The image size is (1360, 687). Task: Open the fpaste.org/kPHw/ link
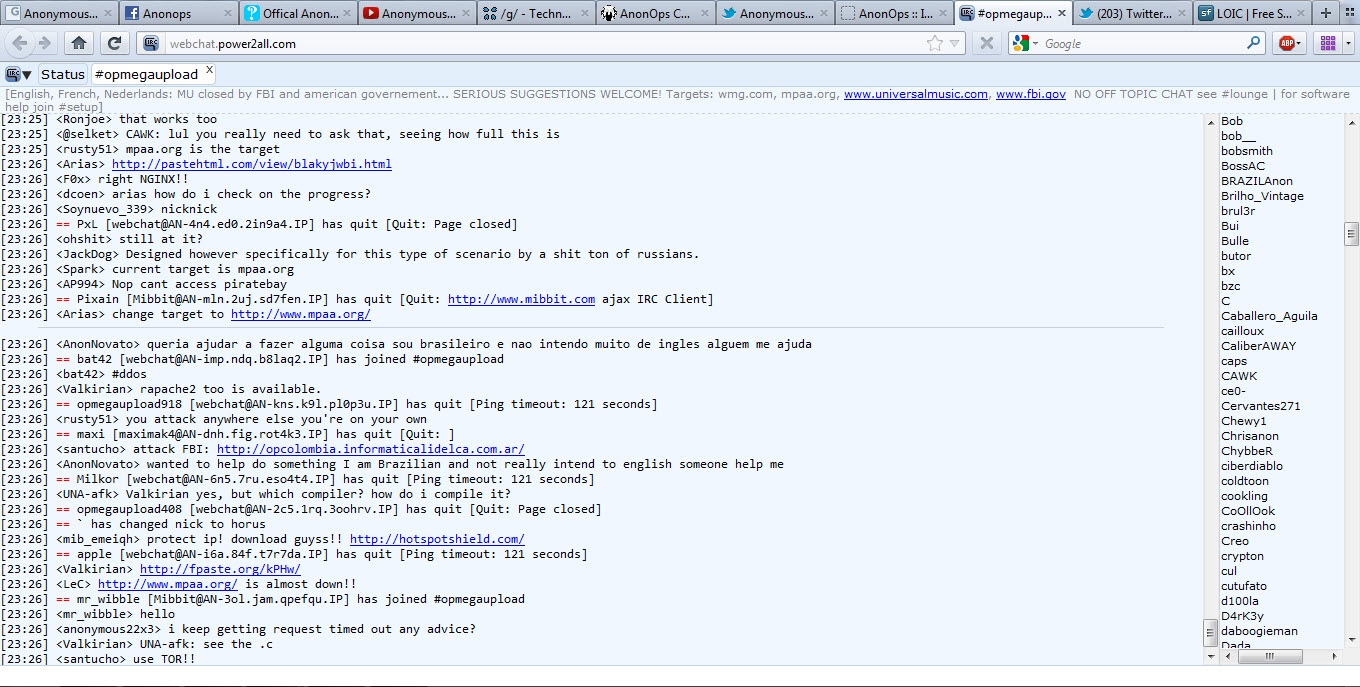pyautogui.click(x=220, y=569)
